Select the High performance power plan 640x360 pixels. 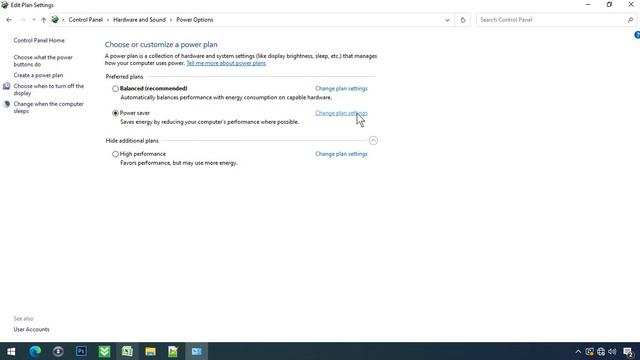115,154
